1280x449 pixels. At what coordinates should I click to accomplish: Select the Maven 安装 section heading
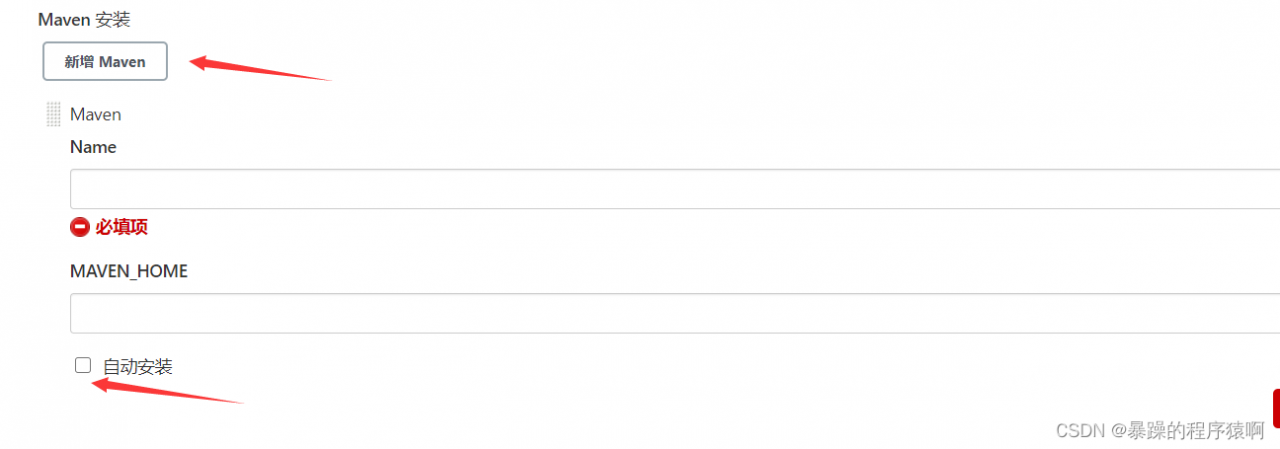tap(84, 19)
